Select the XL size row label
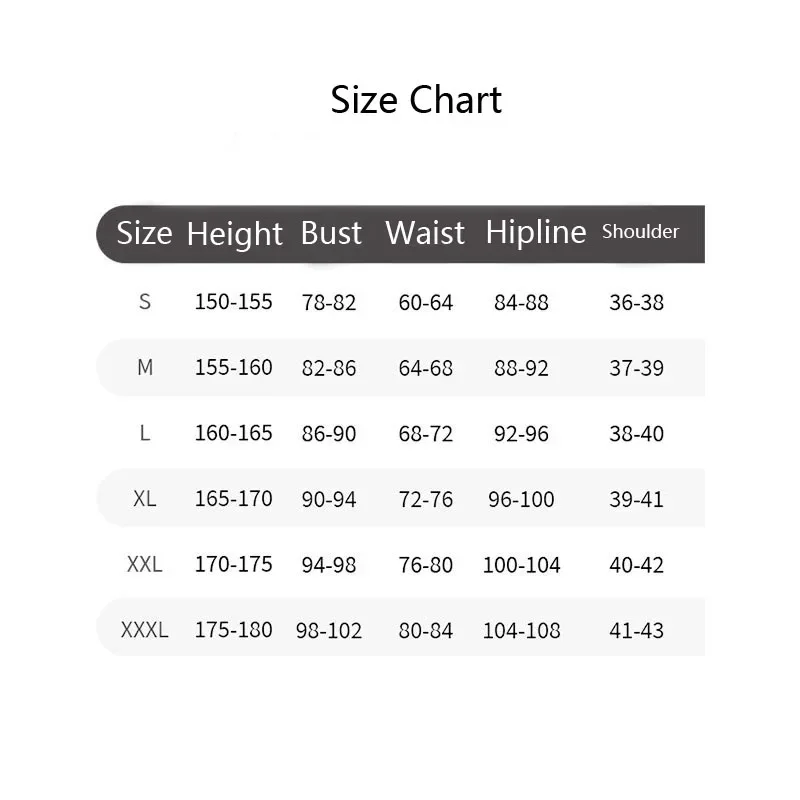Image resolution: width=800 pixels, height=800 pixels. point(145,498)
